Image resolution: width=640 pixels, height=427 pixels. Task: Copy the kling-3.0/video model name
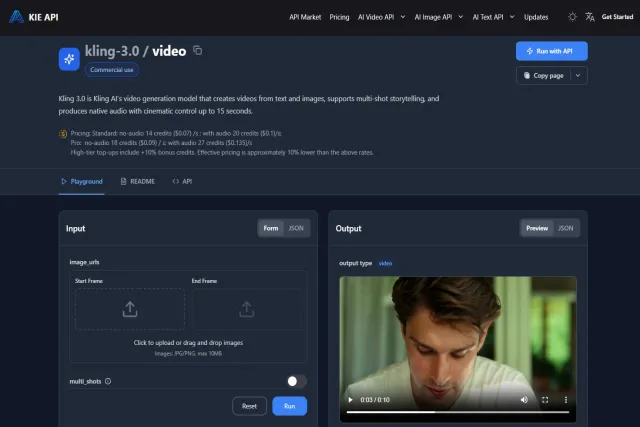[x=198, y=50]
